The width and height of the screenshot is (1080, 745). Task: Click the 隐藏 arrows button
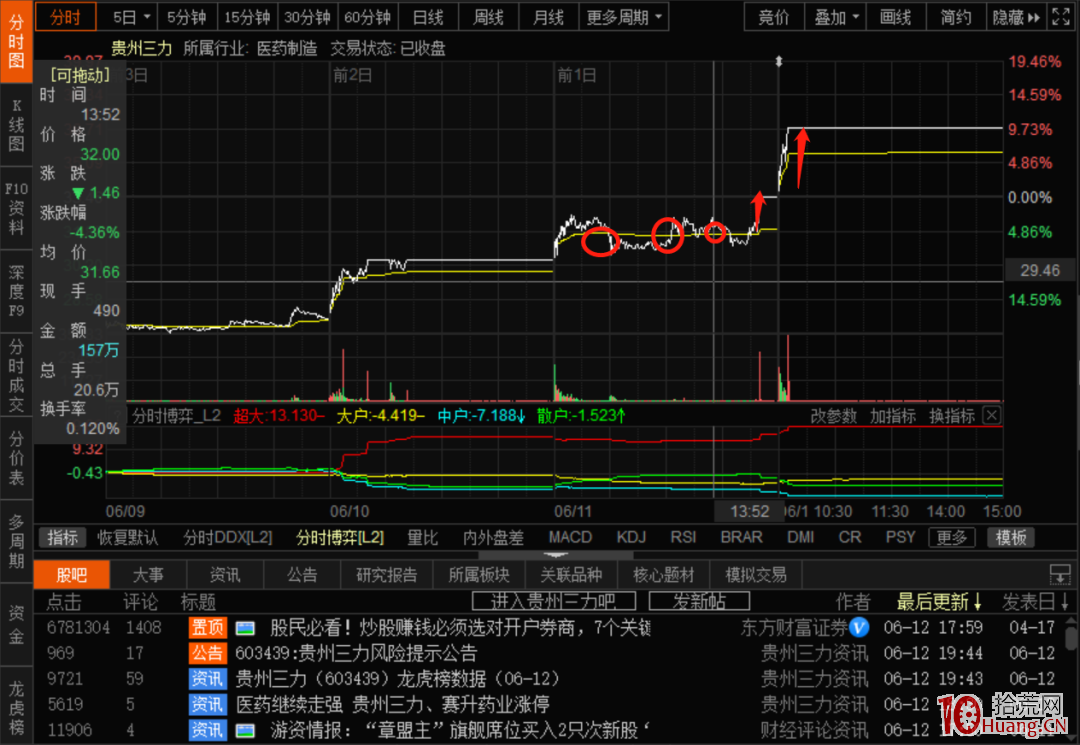(1016, 17)
